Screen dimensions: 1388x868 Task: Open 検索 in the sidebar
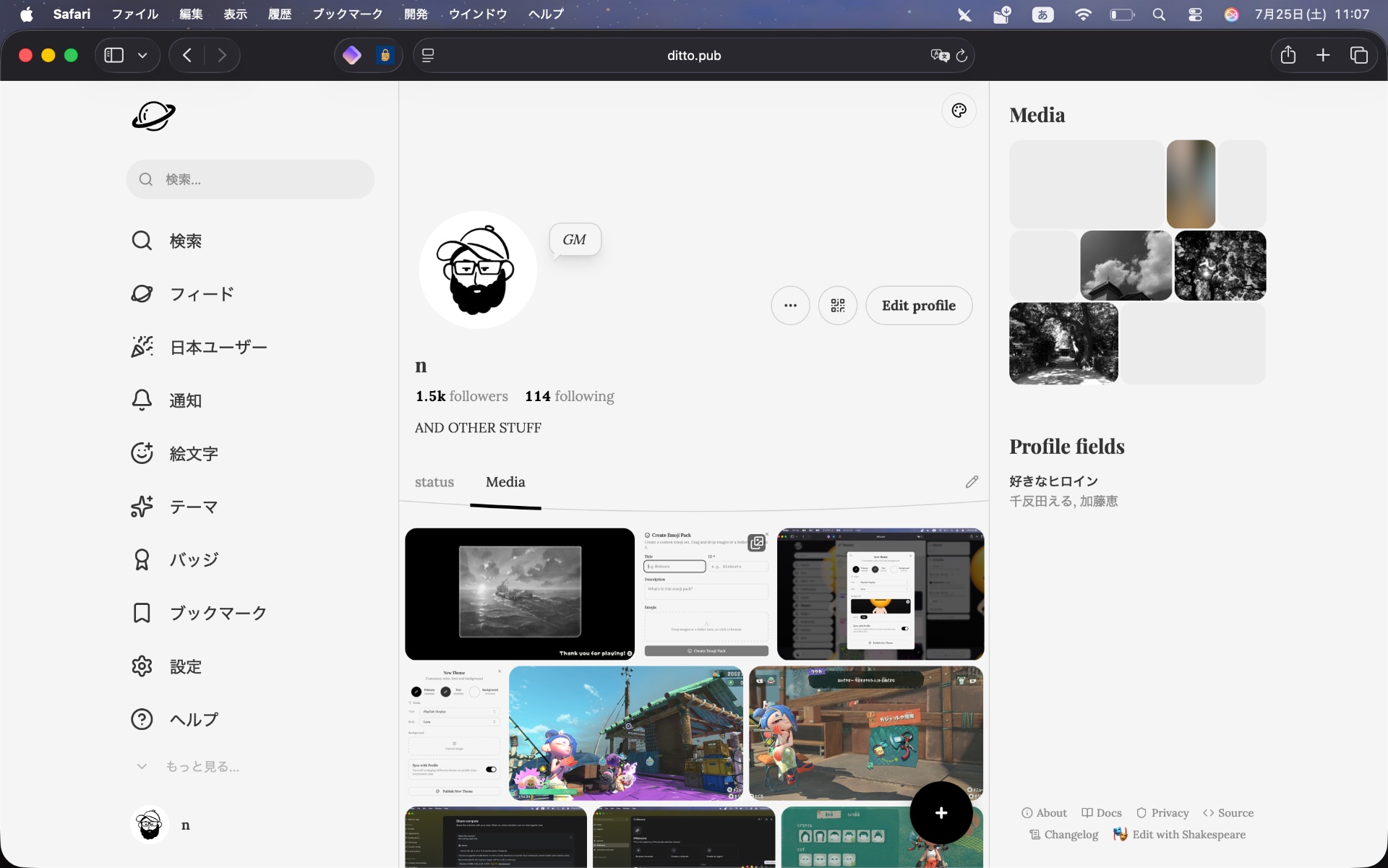pos(166,241)
